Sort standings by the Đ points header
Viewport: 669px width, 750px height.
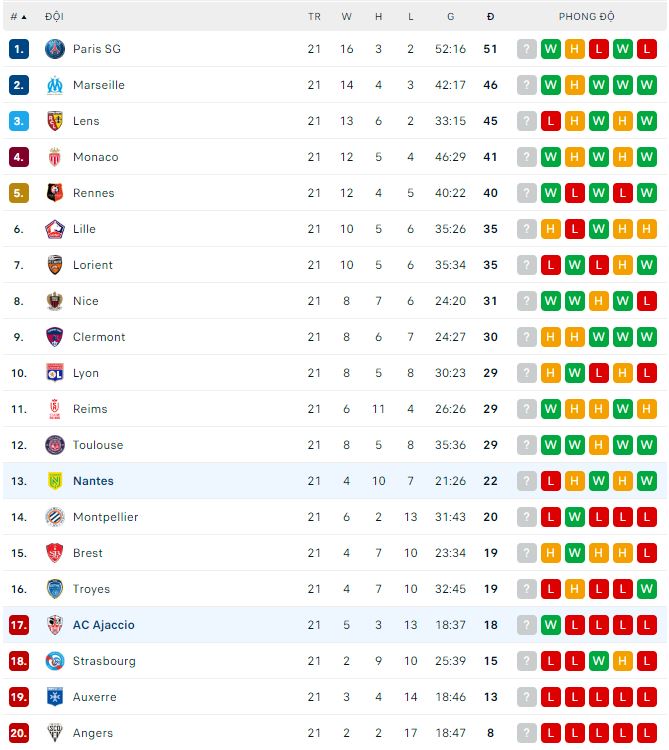(x=490, y=17)
